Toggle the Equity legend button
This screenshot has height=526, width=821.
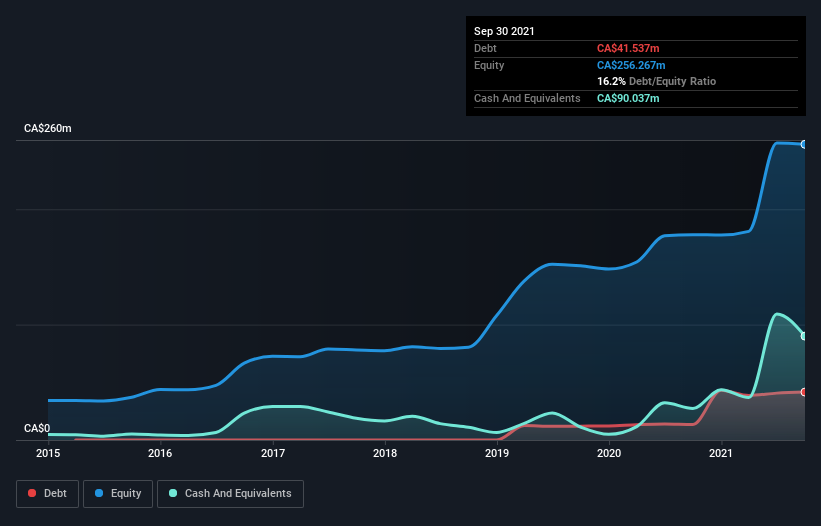pyautogui.click(x=118, y=494)
